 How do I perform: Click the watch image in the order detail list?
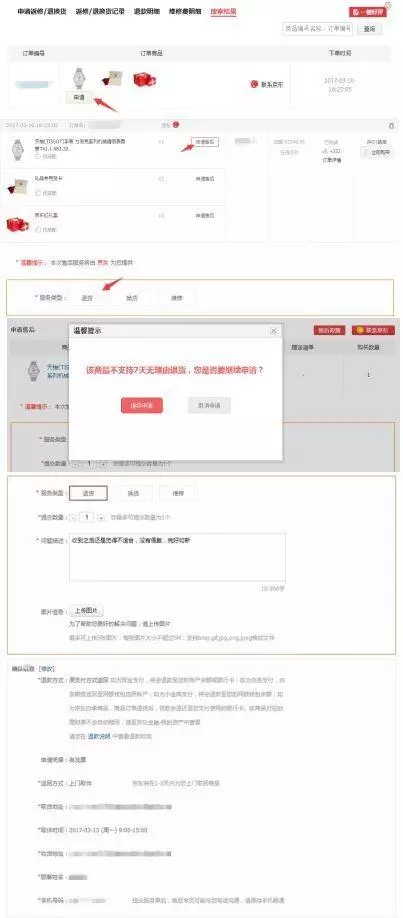pyautogui.click(x=18, y=150)
